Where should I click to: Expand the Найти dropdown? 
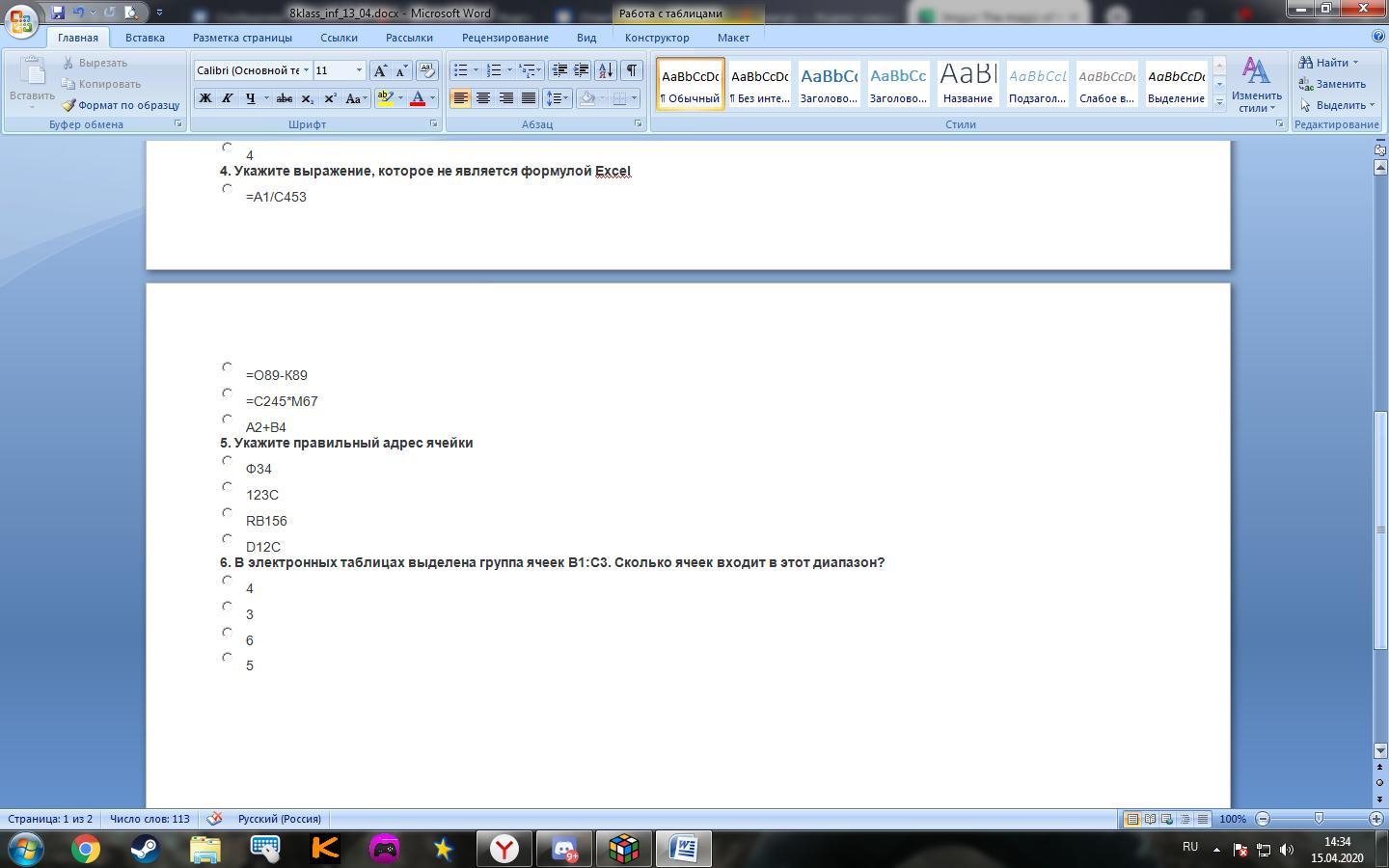coord(1355,63)
